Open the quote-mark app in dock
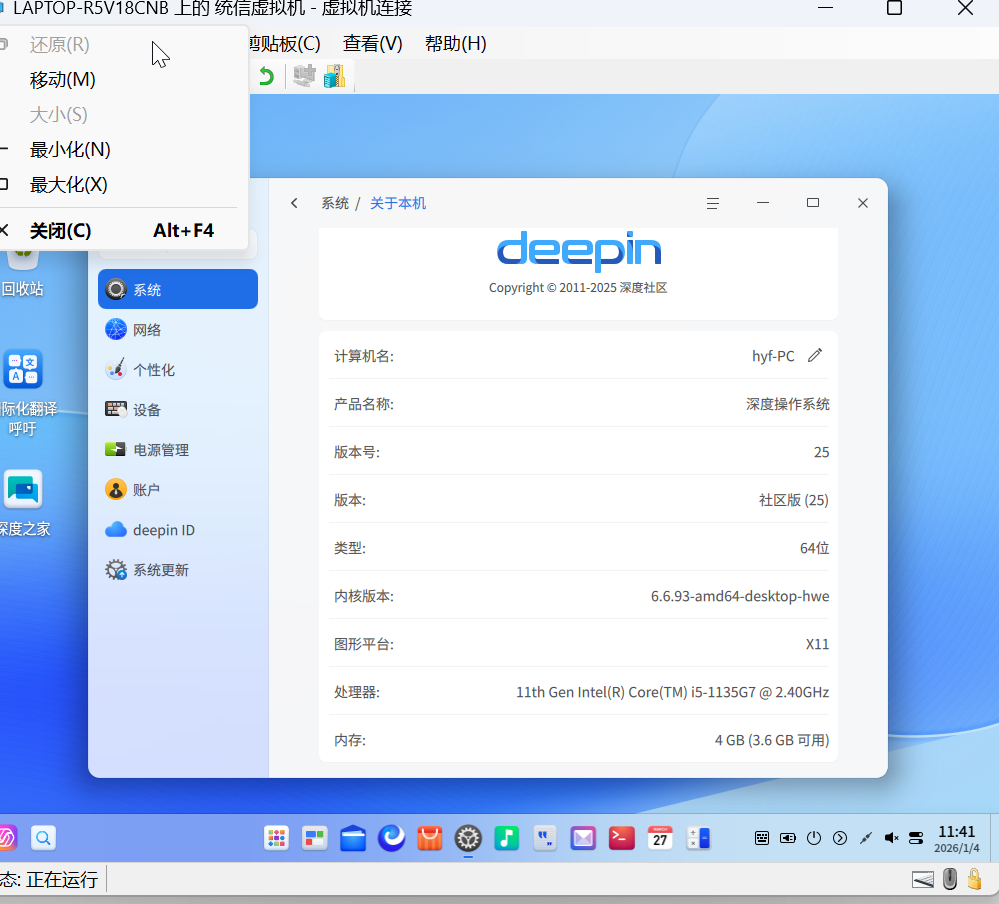 point(545,838)
